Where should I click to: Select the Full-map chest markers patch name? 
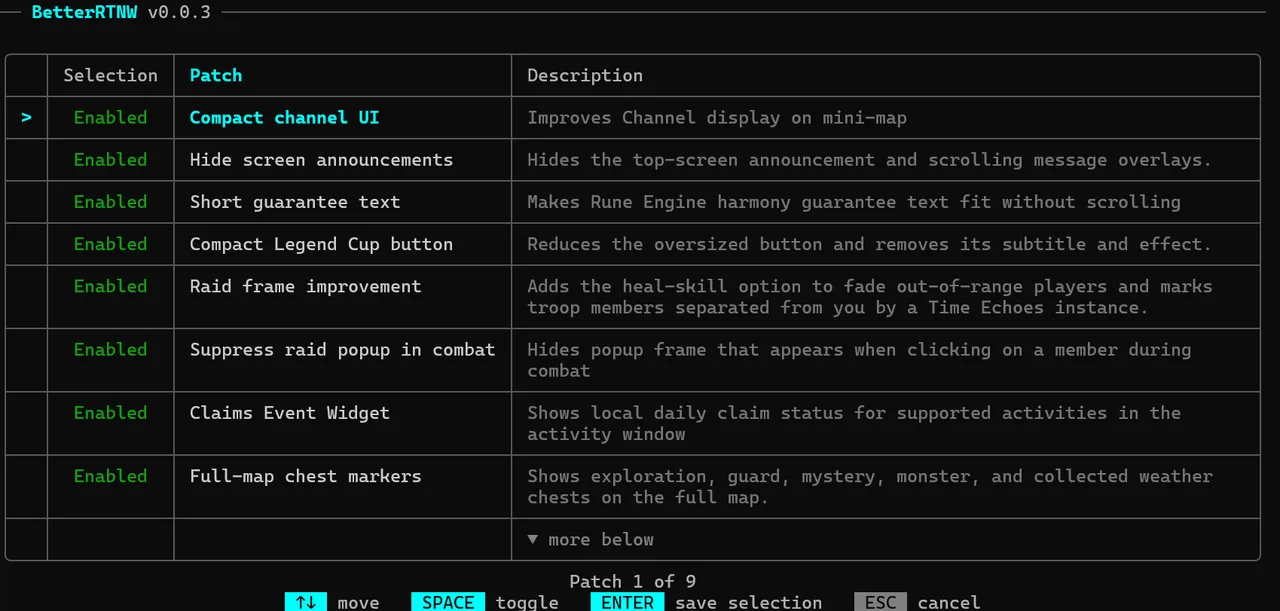tap(305, 476)
